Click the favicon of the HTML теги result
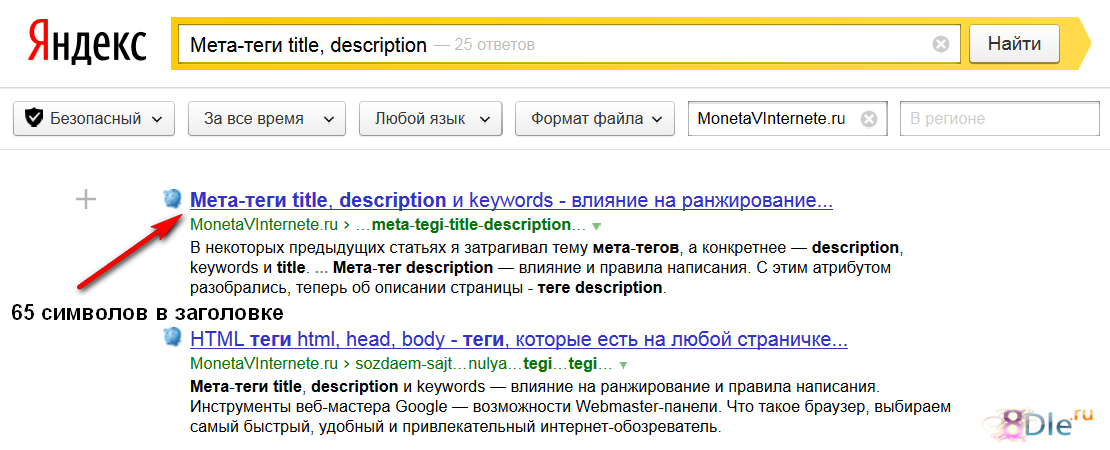This screenshot has width=1110, height=450. tap(172, 338)
